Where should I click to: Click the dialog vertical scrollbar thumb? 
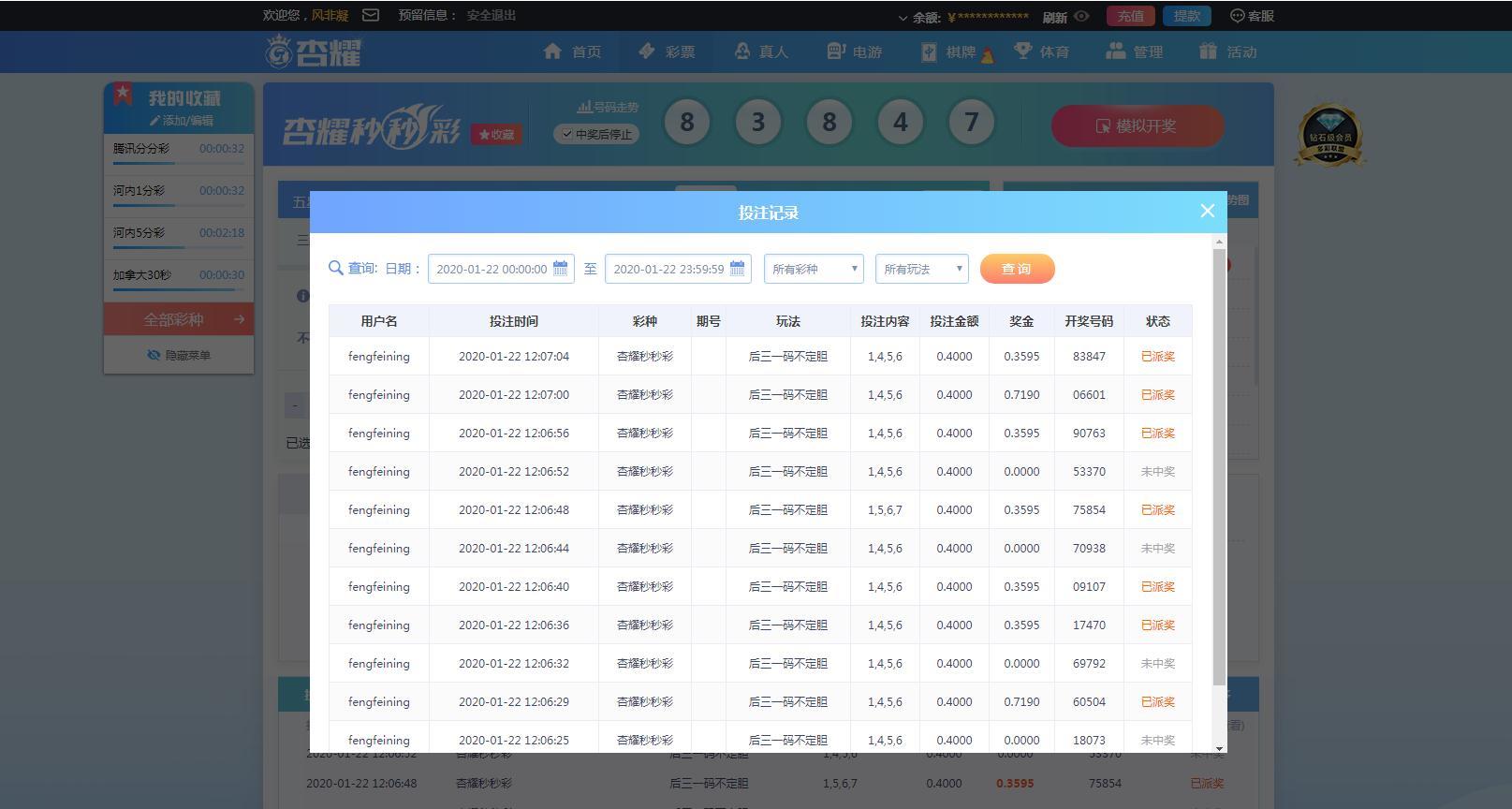click(1219, 466)
